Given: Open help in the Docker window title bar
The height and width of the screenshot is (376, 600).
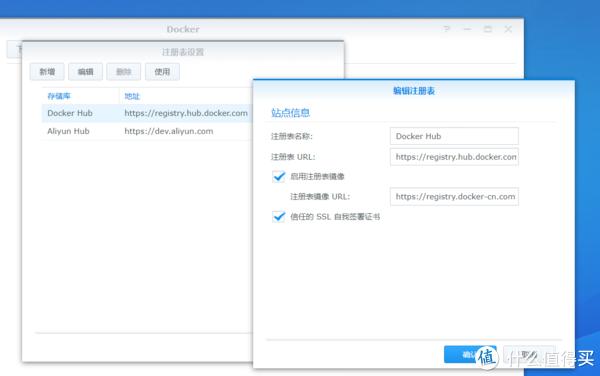Looking at the screenshot, I should pyautogui.click(x=447, y=29).
